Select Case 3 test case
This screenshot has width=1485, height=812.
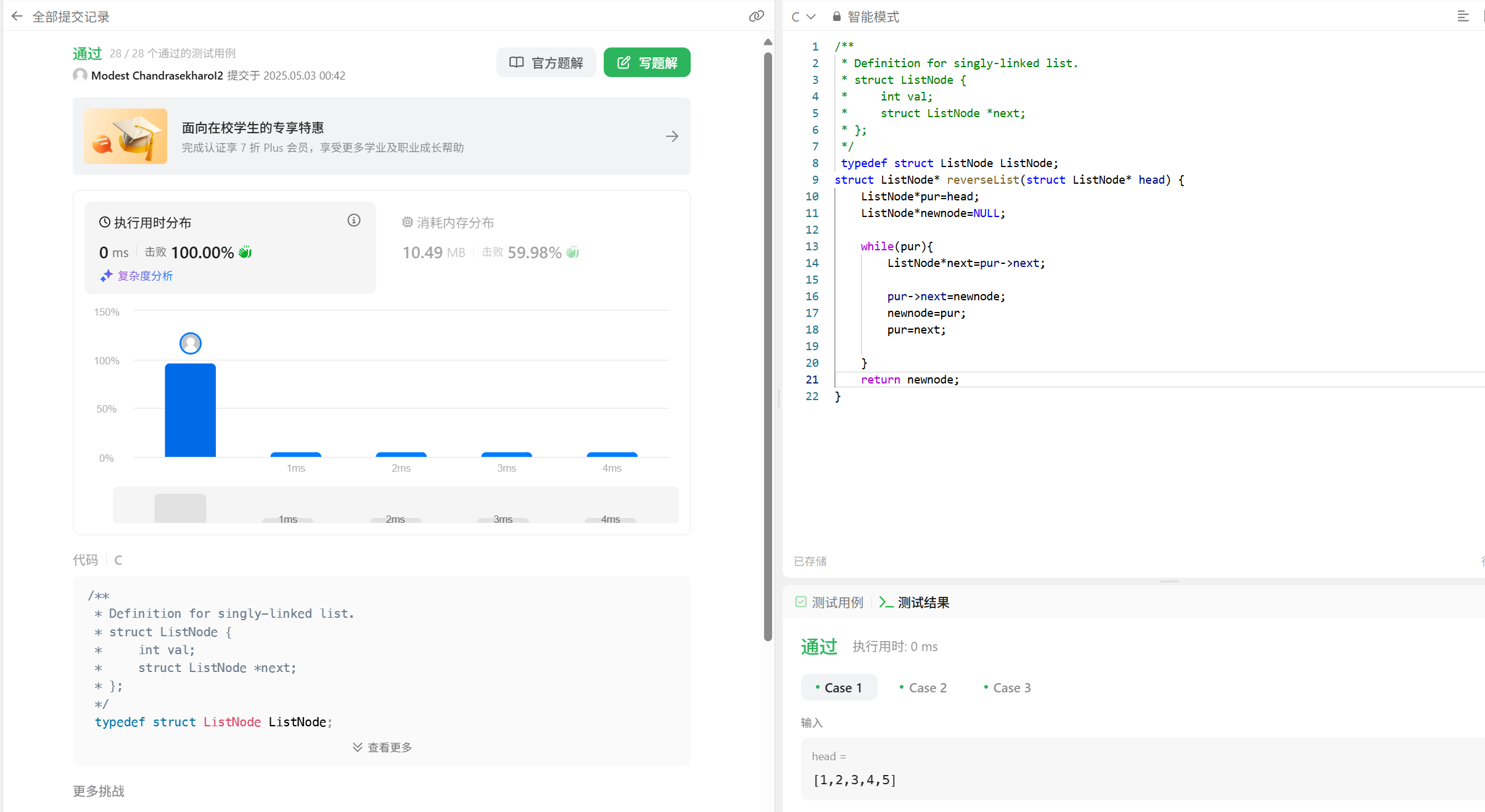tap(1007, 687)
